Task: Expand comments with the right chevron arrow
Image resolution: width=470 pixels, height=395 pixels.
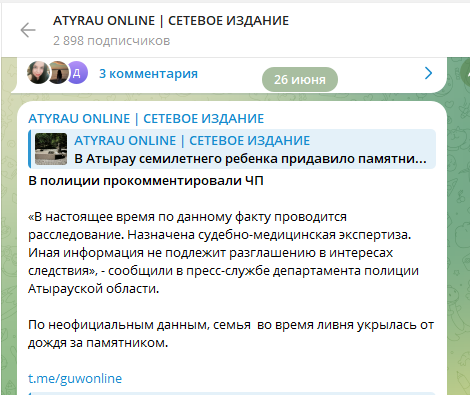Action: point(428,73)
